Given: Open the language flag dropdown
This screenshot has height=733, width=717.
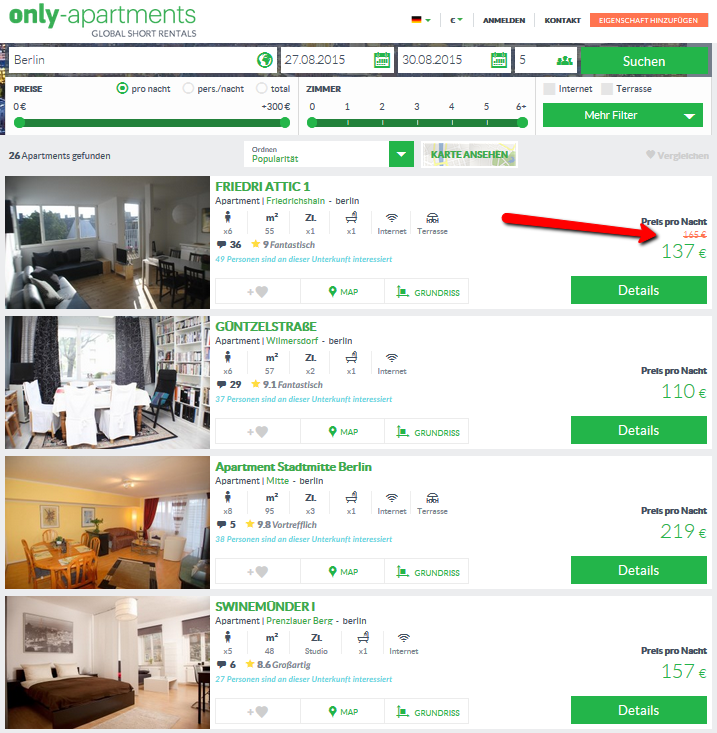Looking at the screenshot, I should tap(421, 20).
